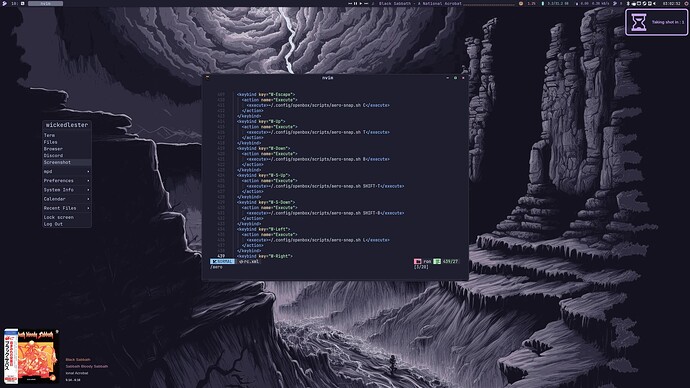Click the keybind key="W-S-Down" line

[265, 202]
